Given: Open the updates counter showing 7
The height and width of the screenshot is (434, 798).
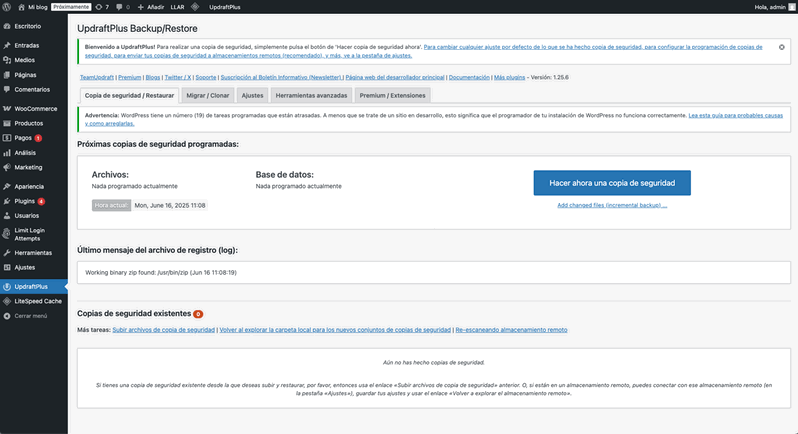Looking at the screenshot, I should (x=102, y=7).
